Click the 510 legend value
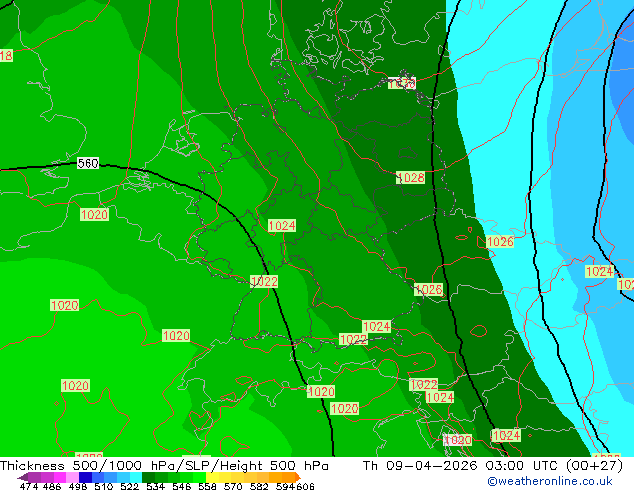 pos(104,486)
